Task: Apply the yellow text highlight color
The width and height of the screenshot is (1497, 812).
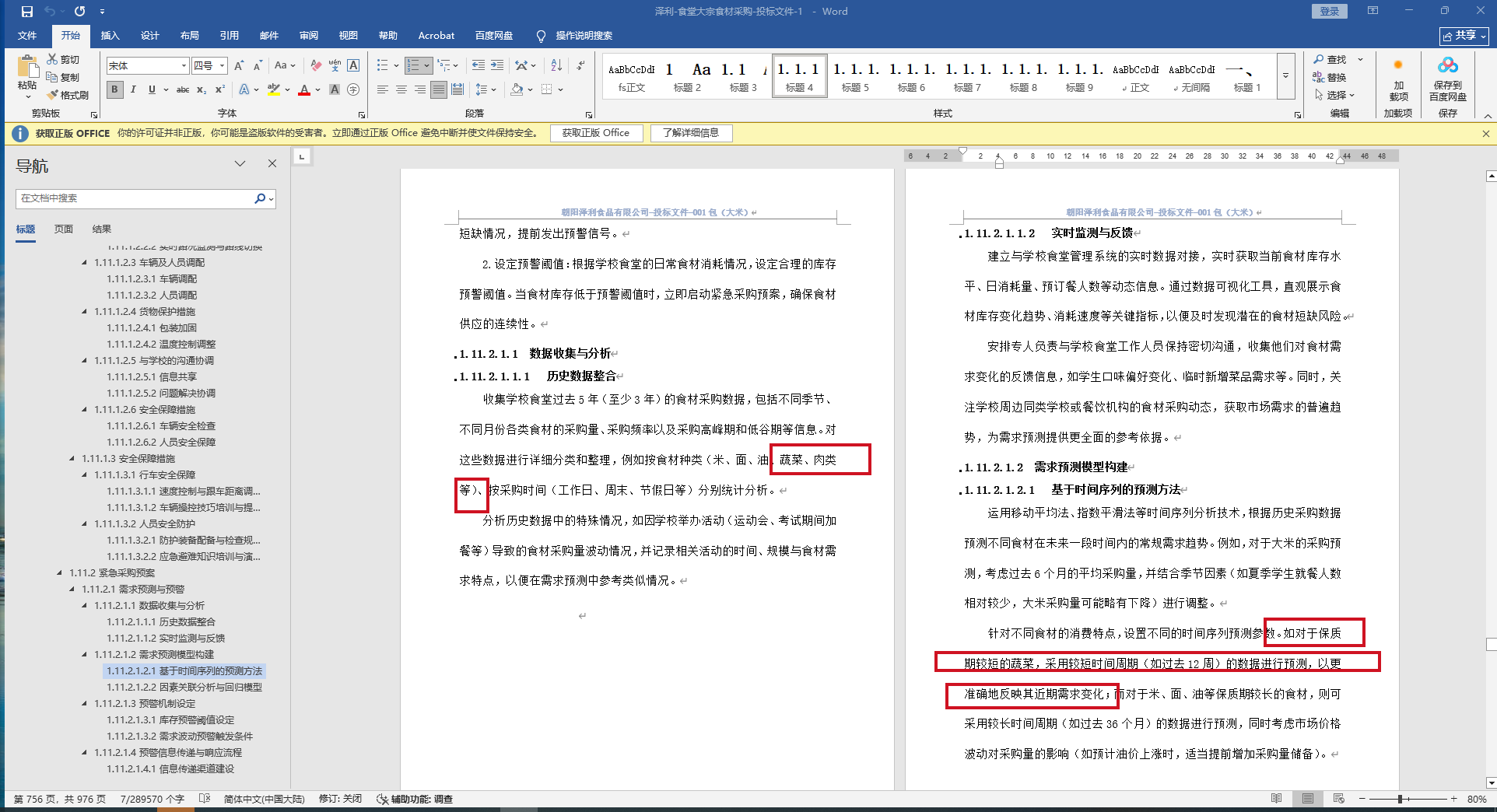Action: click(x=273, y=90)
